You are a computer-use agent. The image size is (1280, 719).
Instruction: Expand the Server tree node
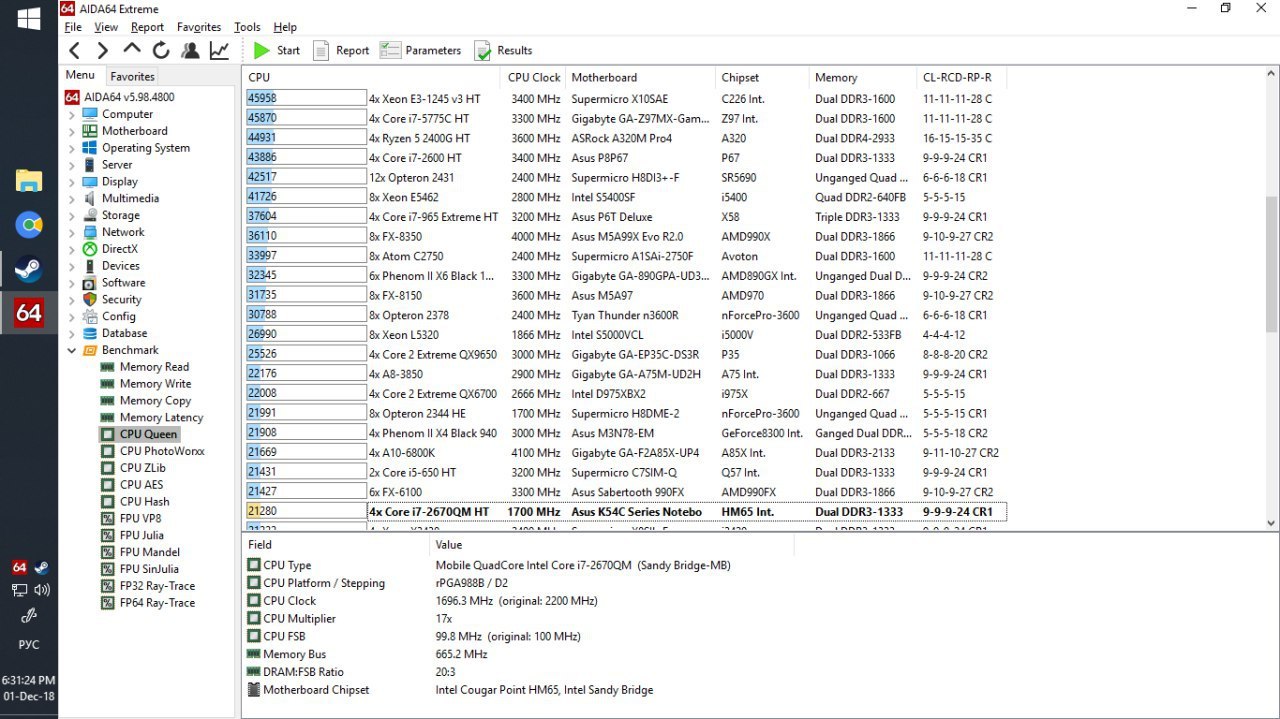click(x=72, y=165)
